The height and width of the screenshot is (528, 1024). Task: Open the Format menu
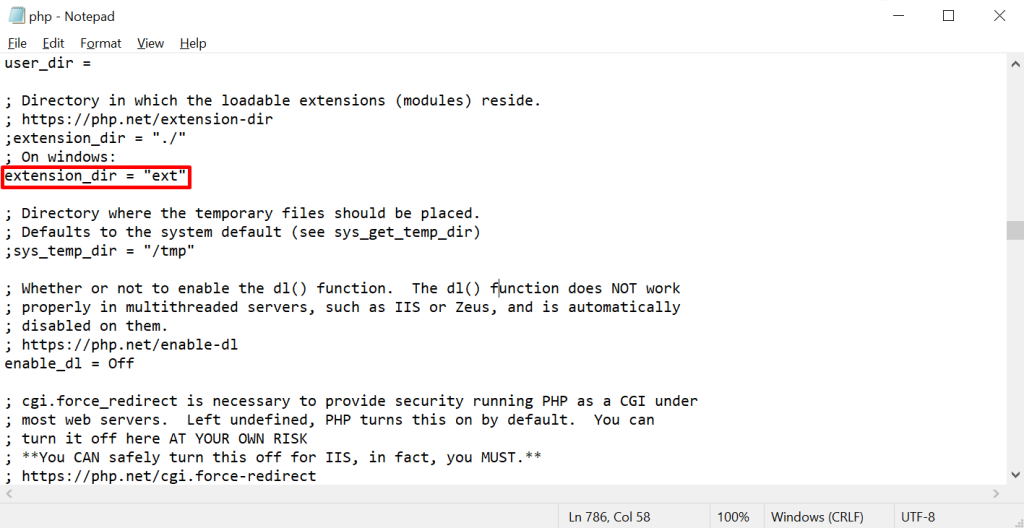tap(100, 43)
